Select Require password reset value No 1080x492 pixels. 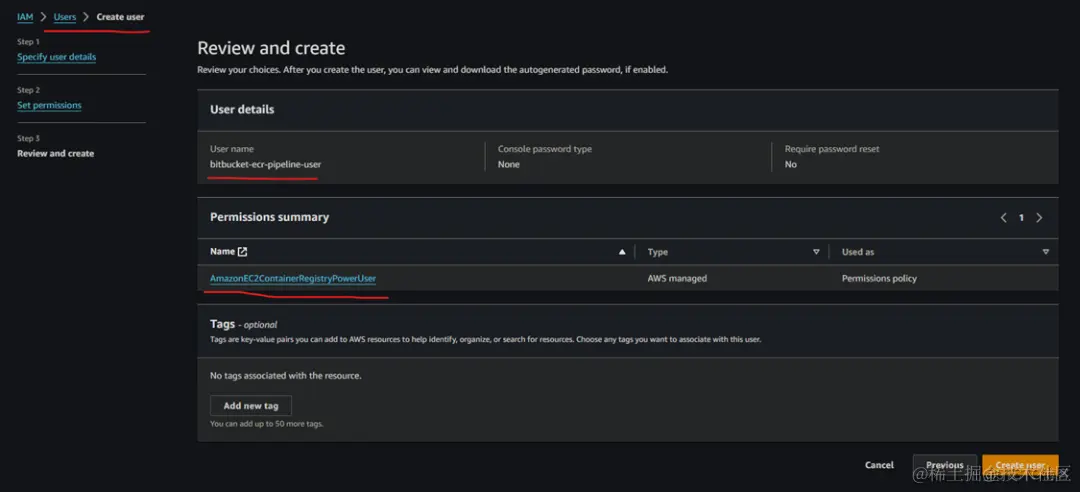(x=791, y=165)
